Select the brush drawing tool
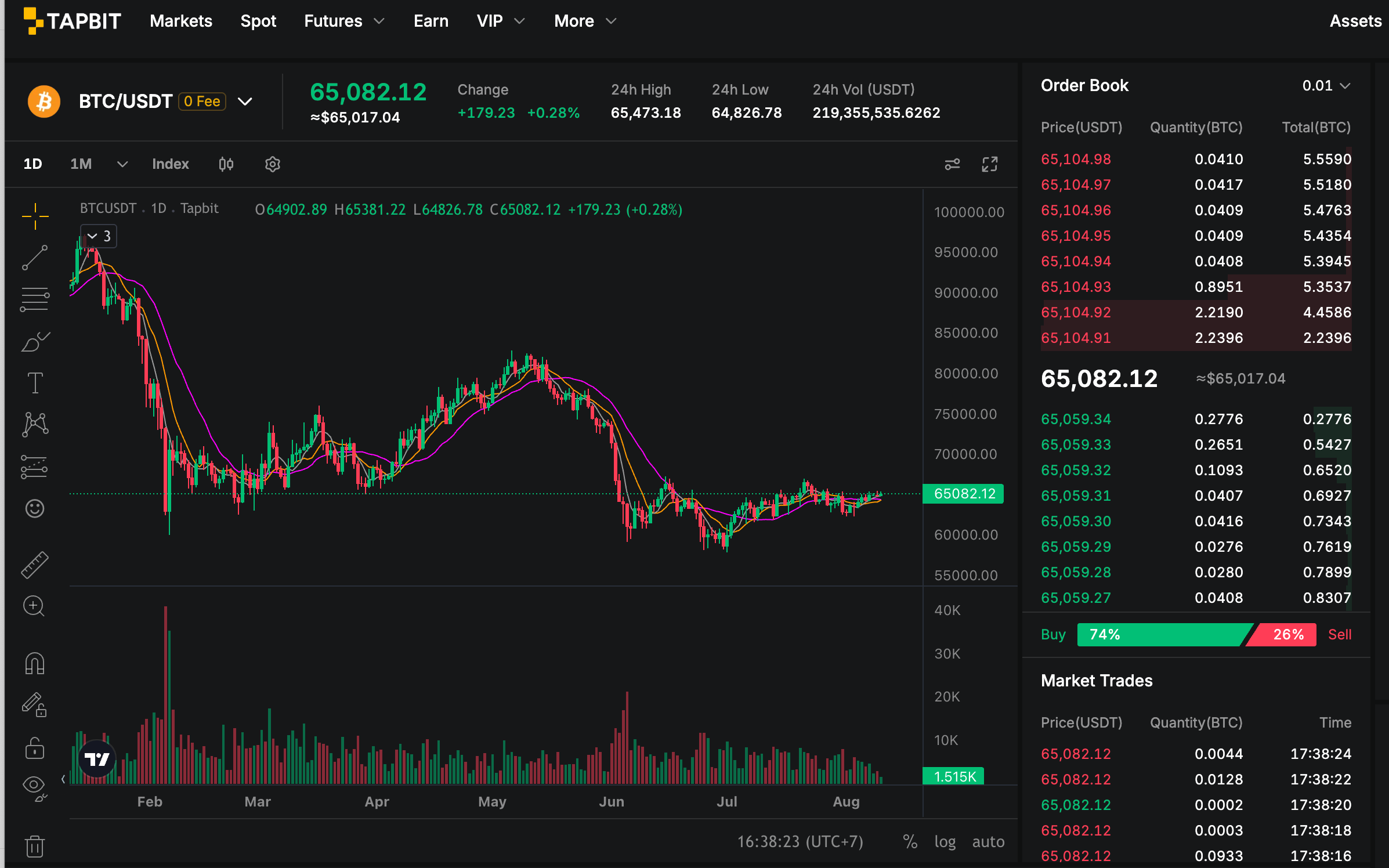 tap(35, 341)
